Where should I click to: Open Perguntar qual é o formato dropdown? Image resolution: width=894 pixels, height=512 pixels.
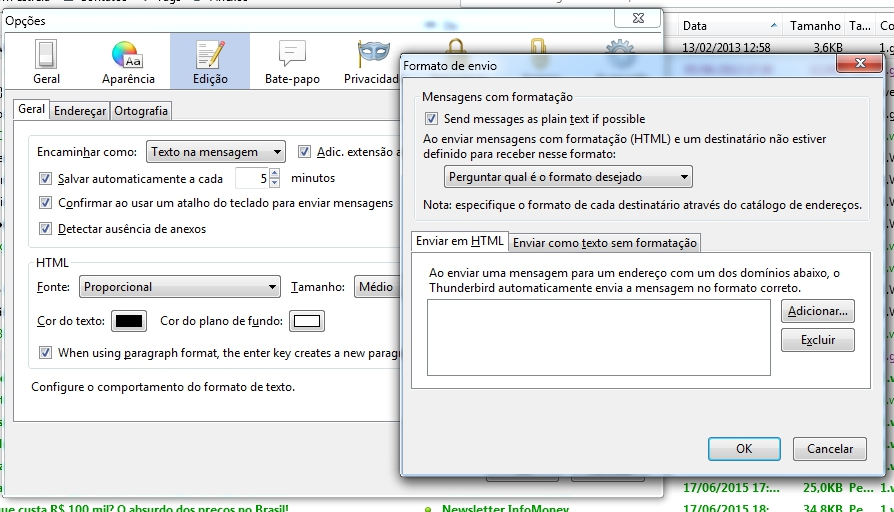(568, 177)
